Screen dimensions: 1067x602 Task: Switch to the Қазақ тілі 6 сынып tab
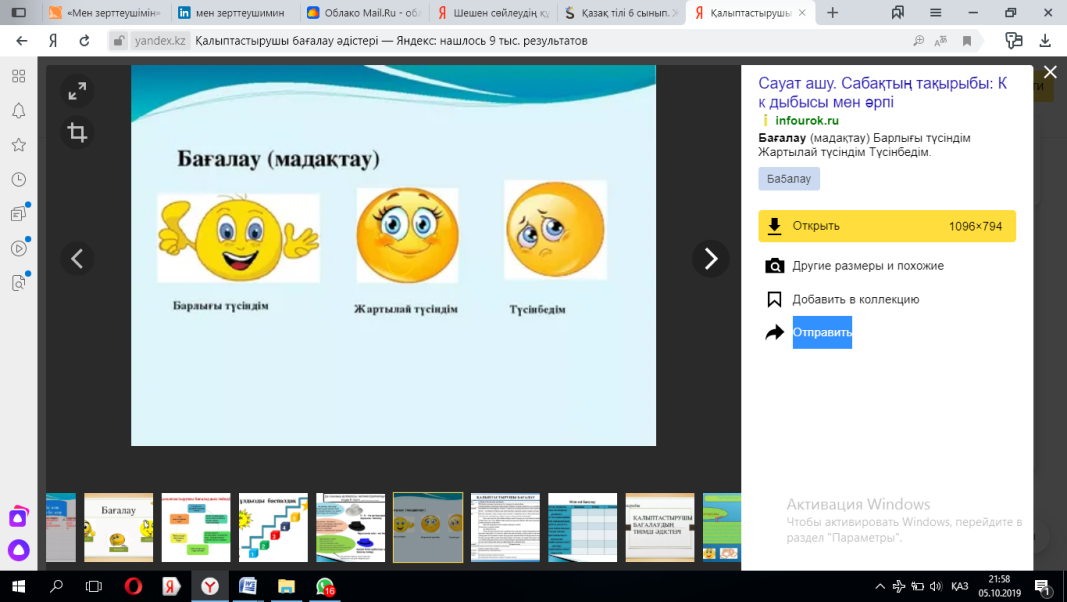click(x=618, y=13)
